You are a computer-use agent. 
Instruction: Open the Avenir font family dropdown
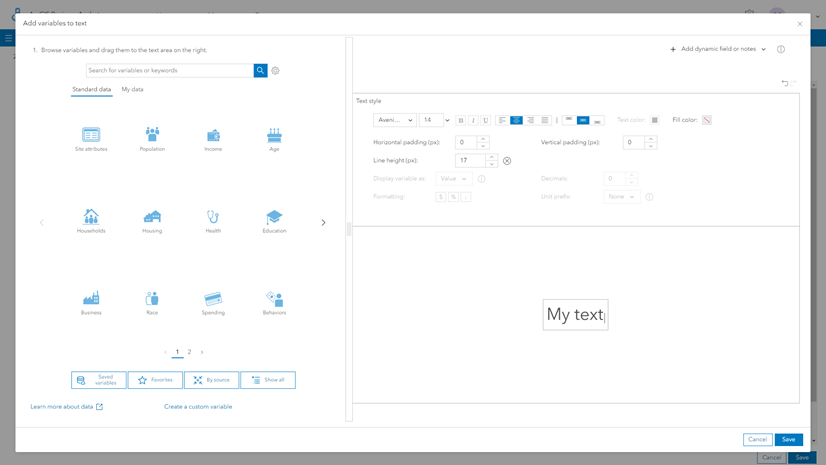(395, 120)
